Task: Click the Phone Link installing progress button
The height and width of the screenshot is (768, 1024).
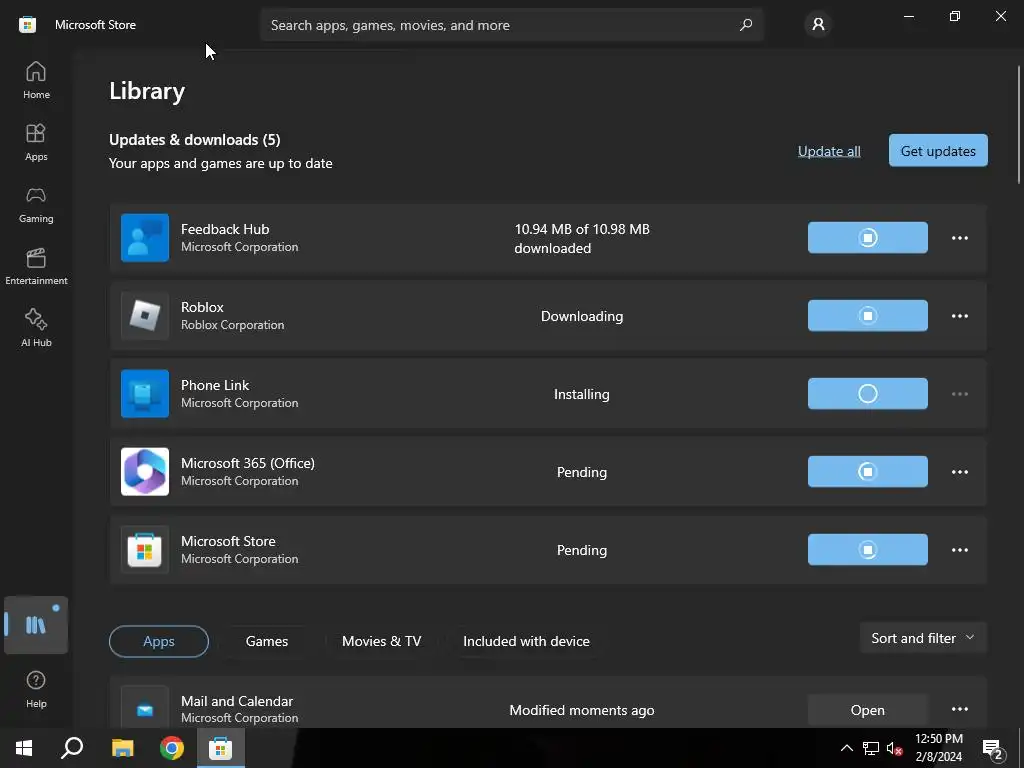Action: [x=867, y=394]
